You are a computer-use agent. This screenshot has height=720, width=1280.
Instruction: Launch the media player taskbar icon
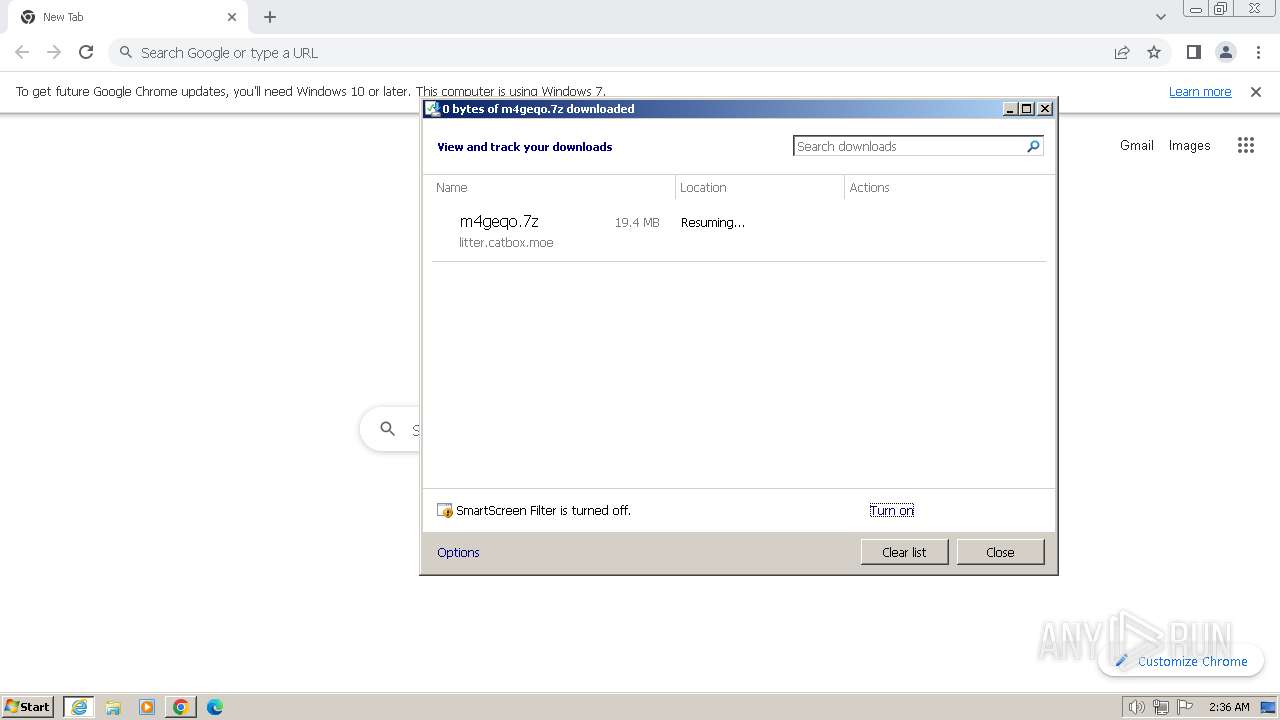pos(147,707)
